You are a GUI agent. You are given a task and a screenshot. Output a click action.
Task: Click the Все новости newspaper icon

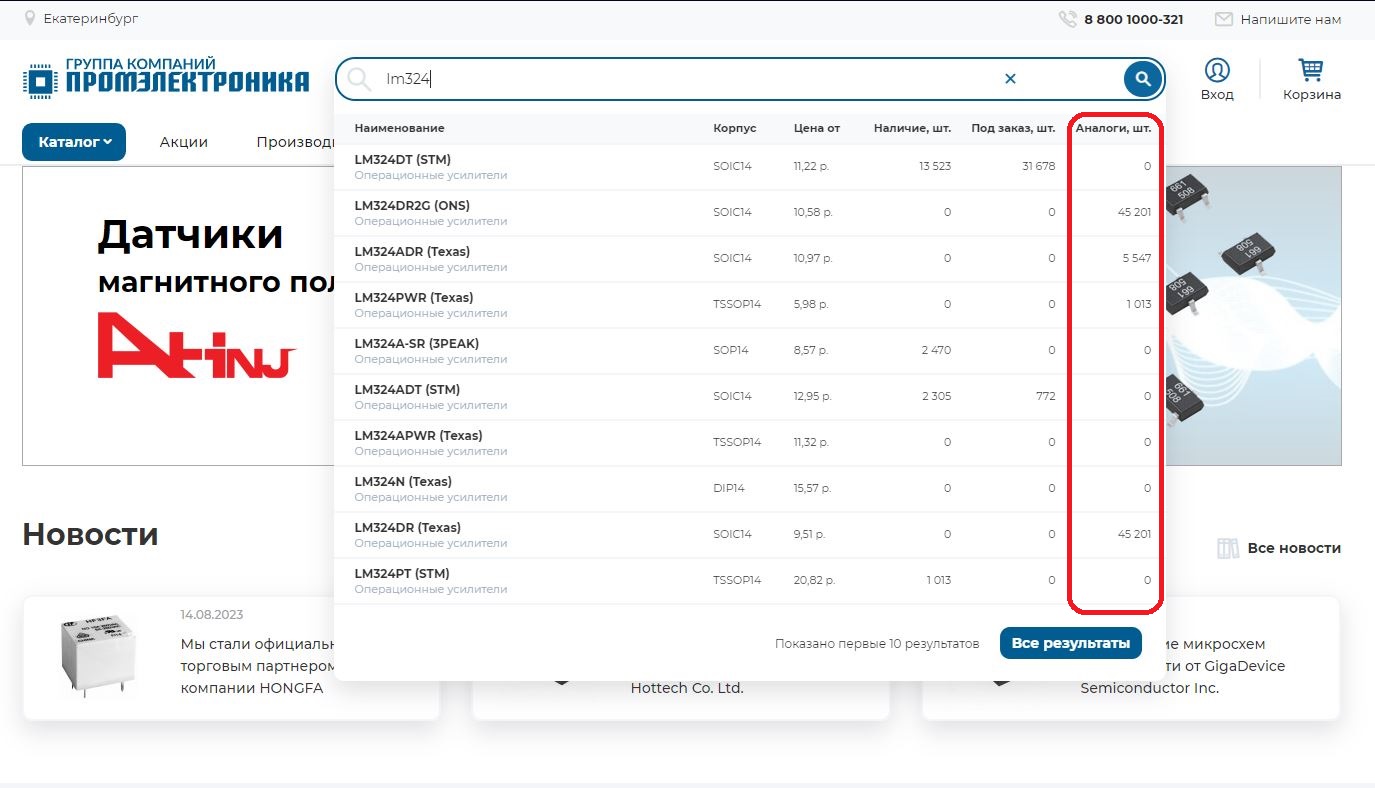pyautogui.click(x=1228, y=548)
